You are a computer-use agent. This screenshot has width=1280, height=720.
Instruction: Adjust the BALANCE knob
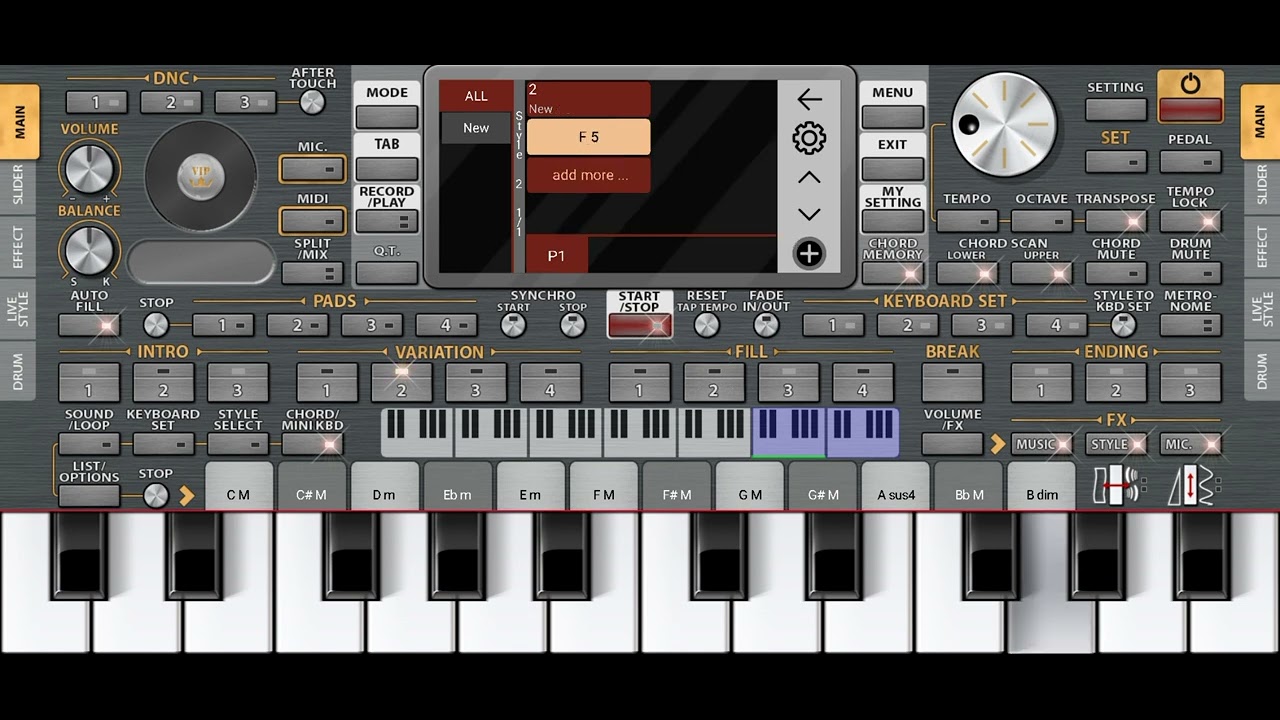tap(89, 249)
